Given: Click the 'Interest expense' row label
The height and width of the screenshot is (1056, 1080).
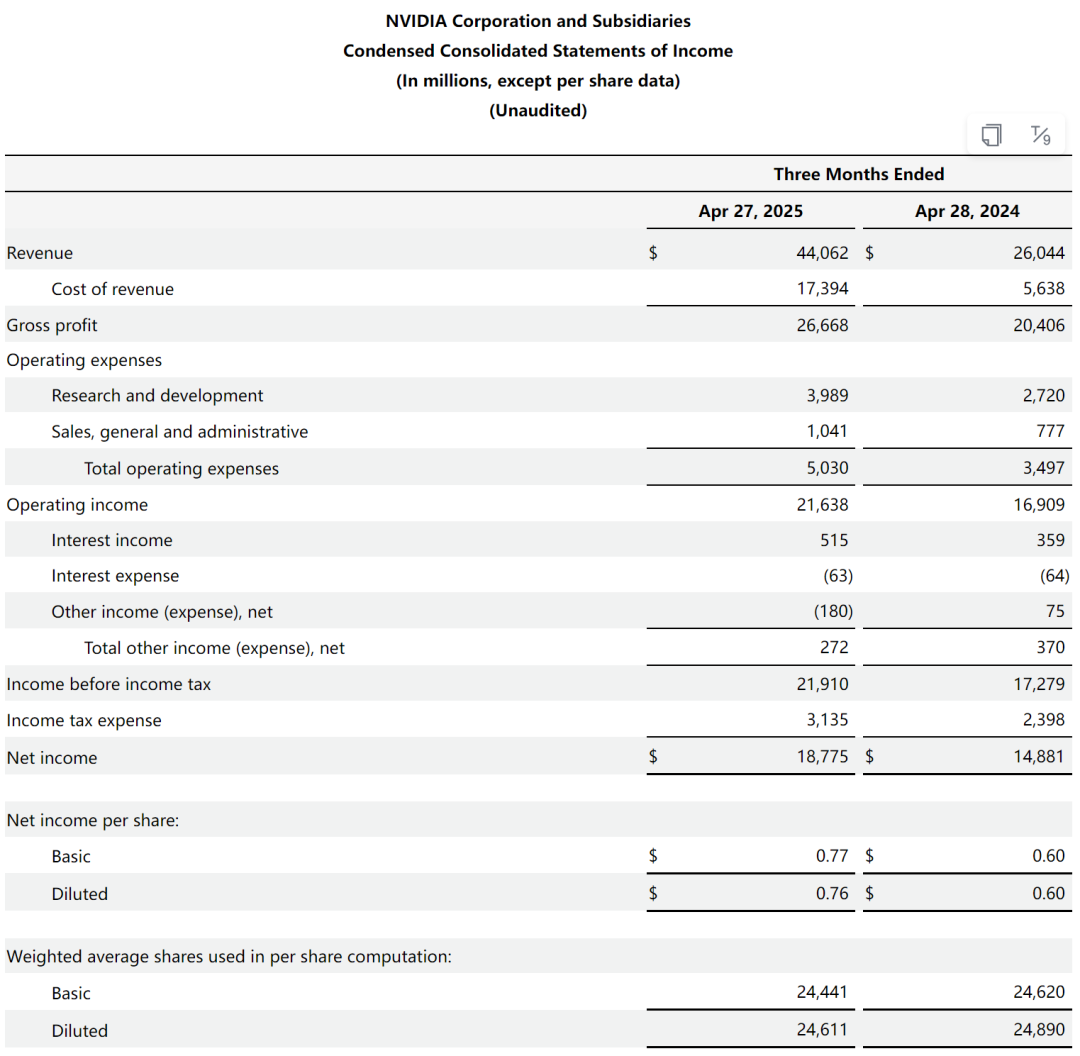Looking at the screenshot, I should click(115, 576).
